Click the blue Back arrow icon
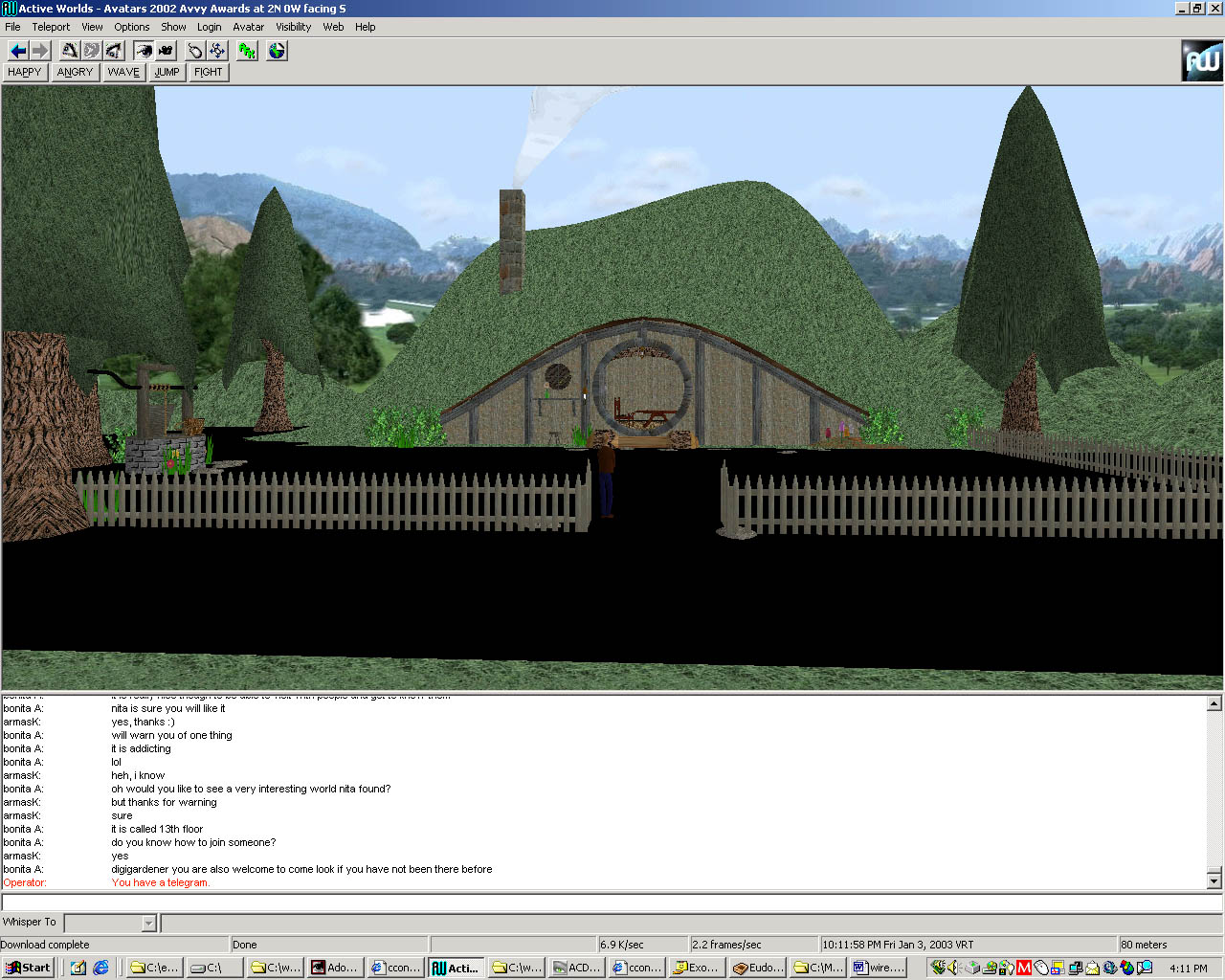The image size is (1225, 980). click(x=17, y=51)
